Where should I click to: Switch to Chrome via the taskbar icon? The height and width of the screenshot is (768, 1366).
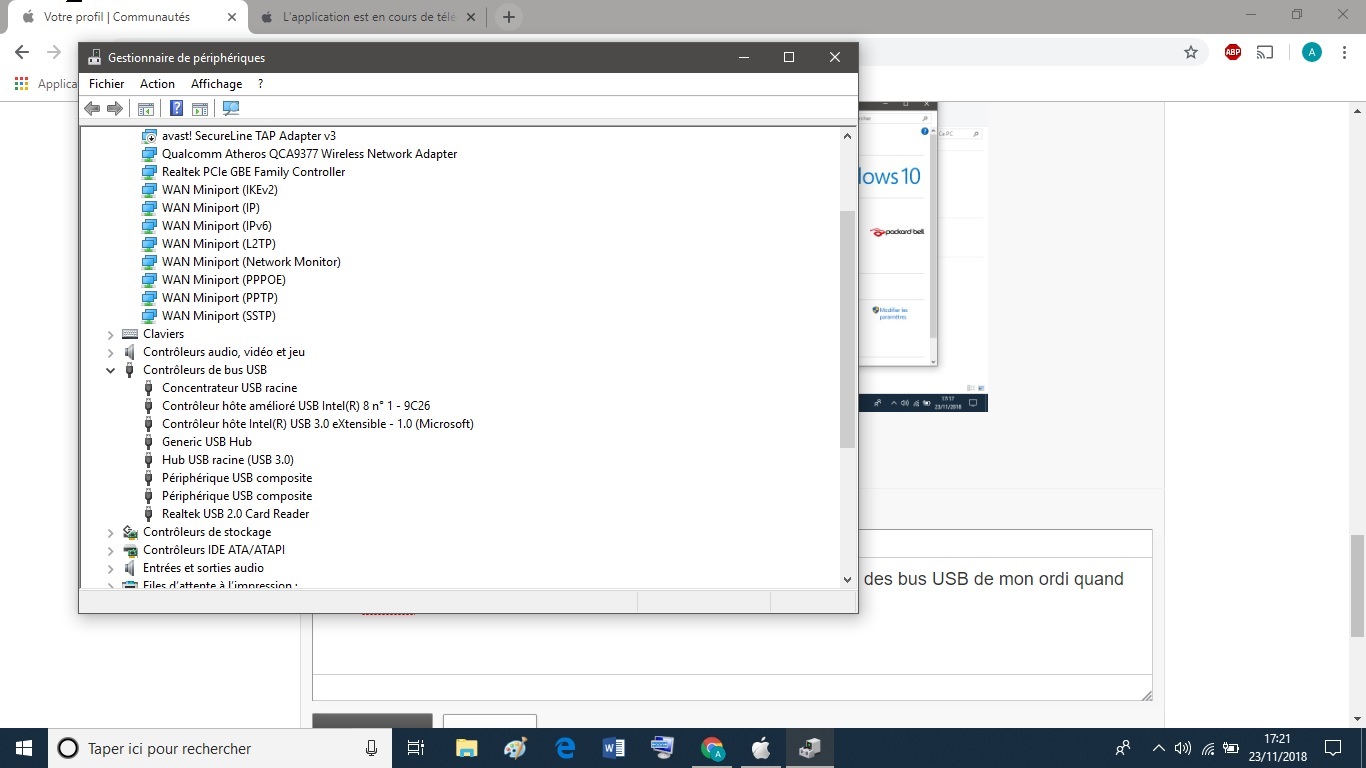coord(713,748)
